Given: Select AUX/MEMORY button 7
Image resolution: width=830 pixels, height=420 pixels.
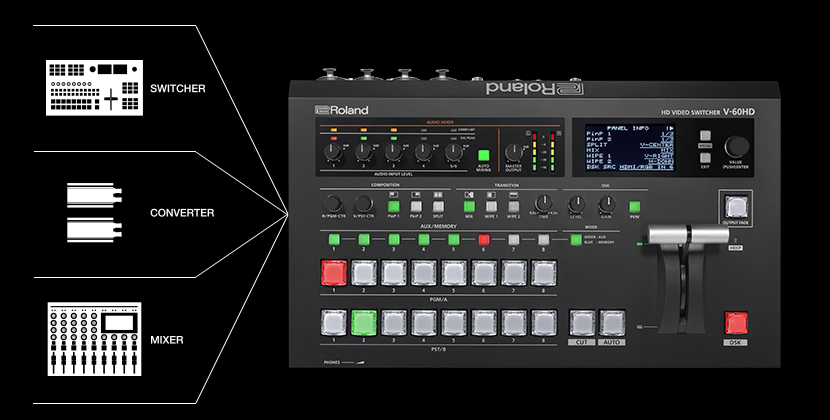Looking at the screenshot, I should [x=513, y=239].
